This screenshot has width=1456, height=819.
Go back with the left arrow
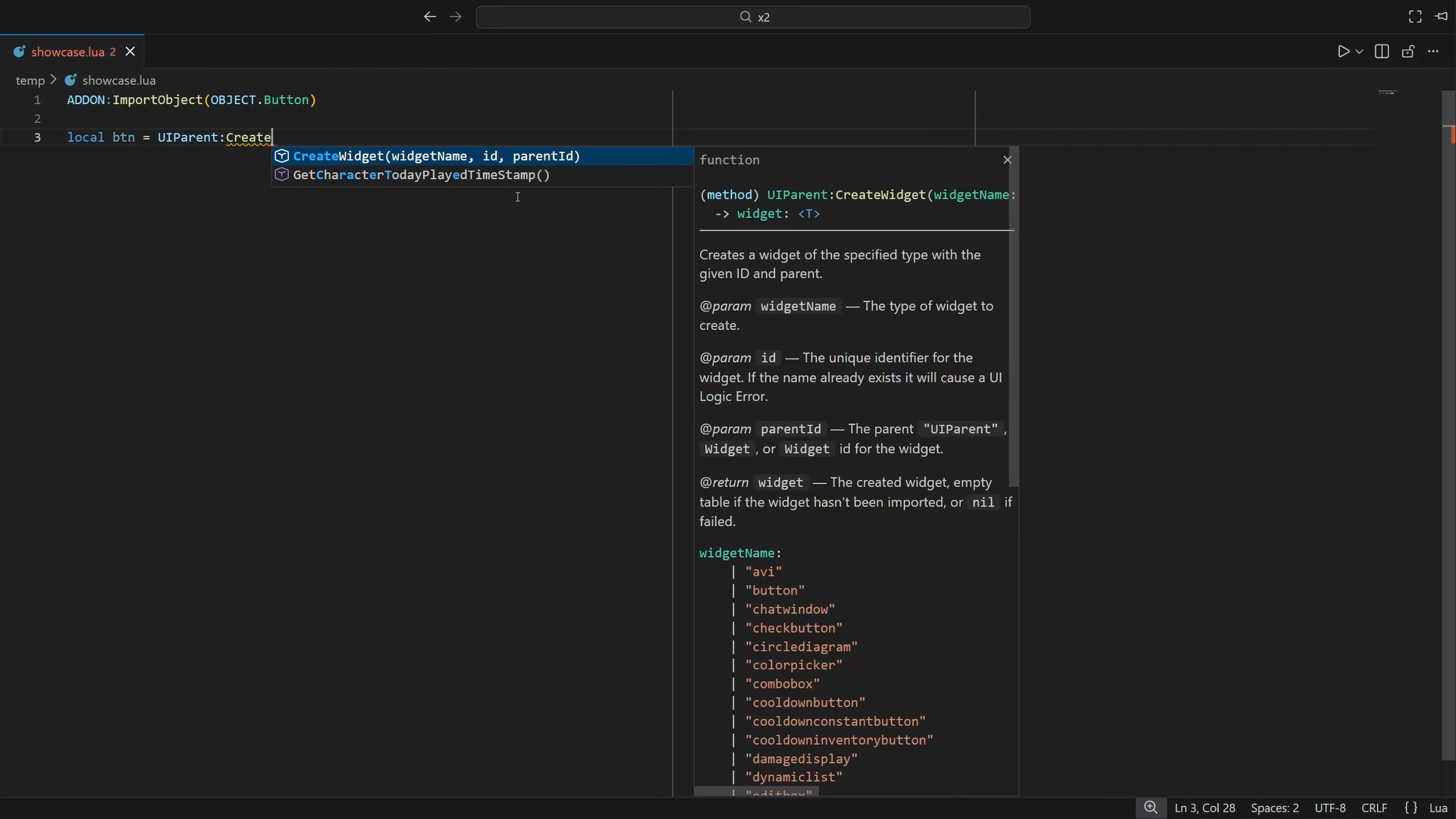pyautogui.click(x=430, y=17)
